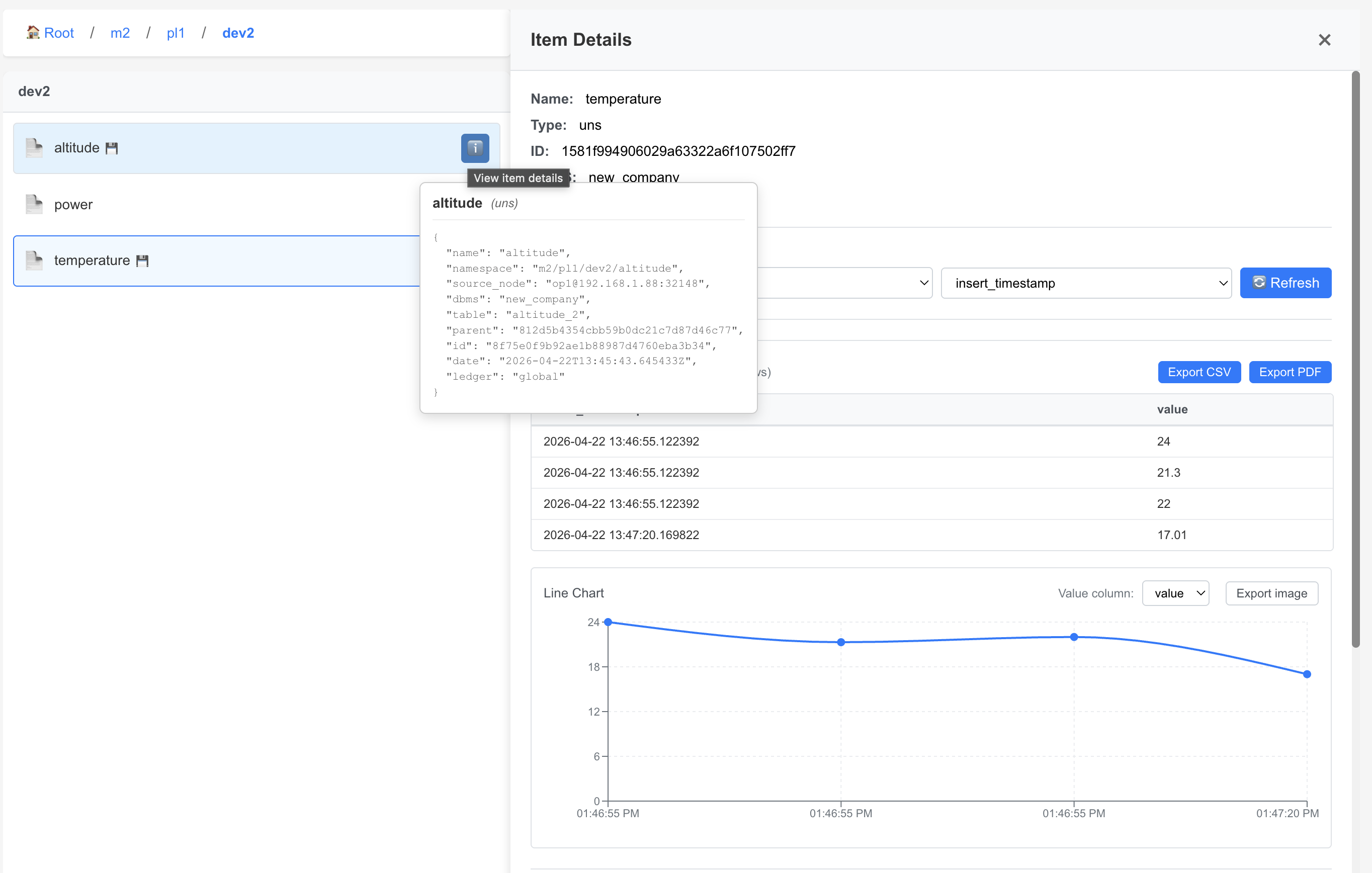Click the value column header
1372x873 pixels.
[x=1172, y=409]
